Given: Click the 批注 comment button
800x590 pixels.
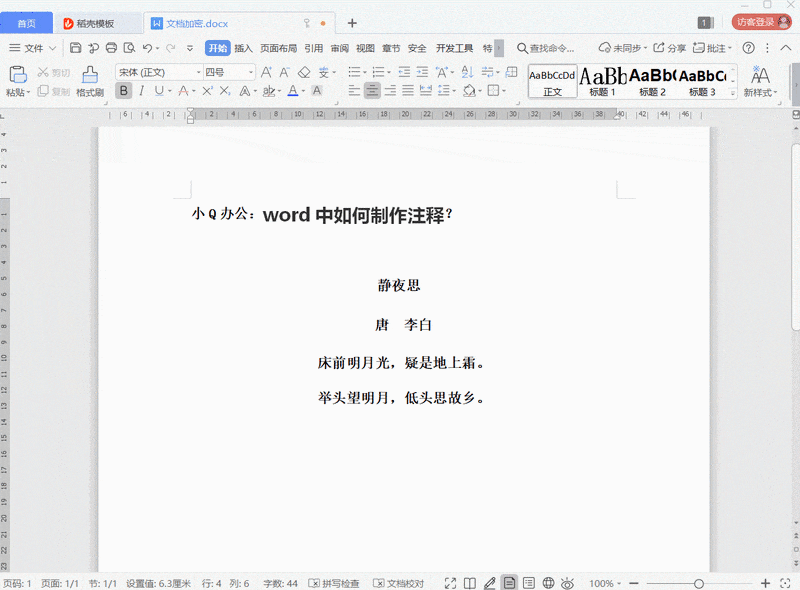Looking at the screenshot, I should pyautogui.click(x=712, y=48).
